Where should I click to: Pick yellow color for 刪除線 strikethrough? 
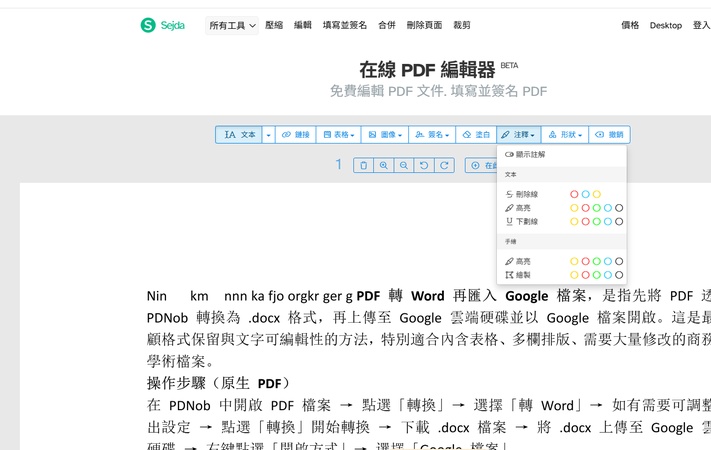click(597, 194)
